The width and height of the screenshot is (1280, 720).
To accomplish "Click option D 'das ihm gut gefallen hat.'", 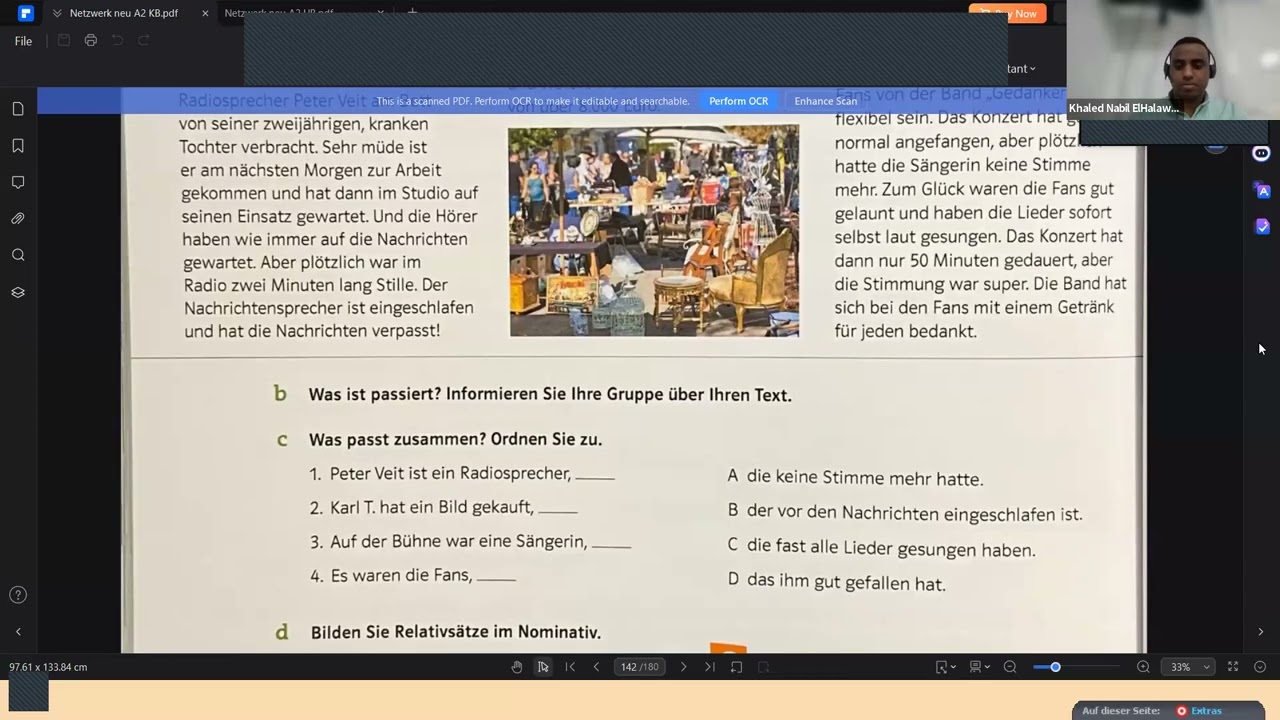I will pyautogui.click(x=846, y=582).
